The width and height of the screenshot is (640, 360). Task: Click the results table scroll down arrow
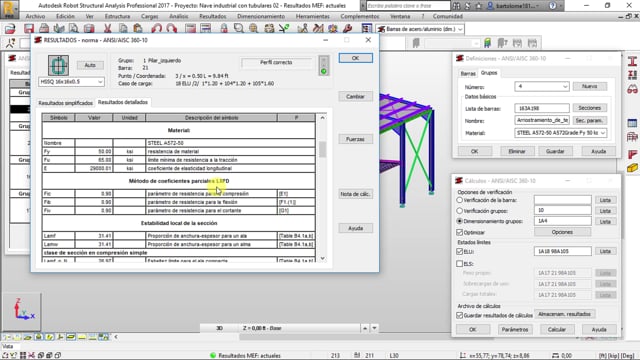pyautogui.click(x=322, y=258)
